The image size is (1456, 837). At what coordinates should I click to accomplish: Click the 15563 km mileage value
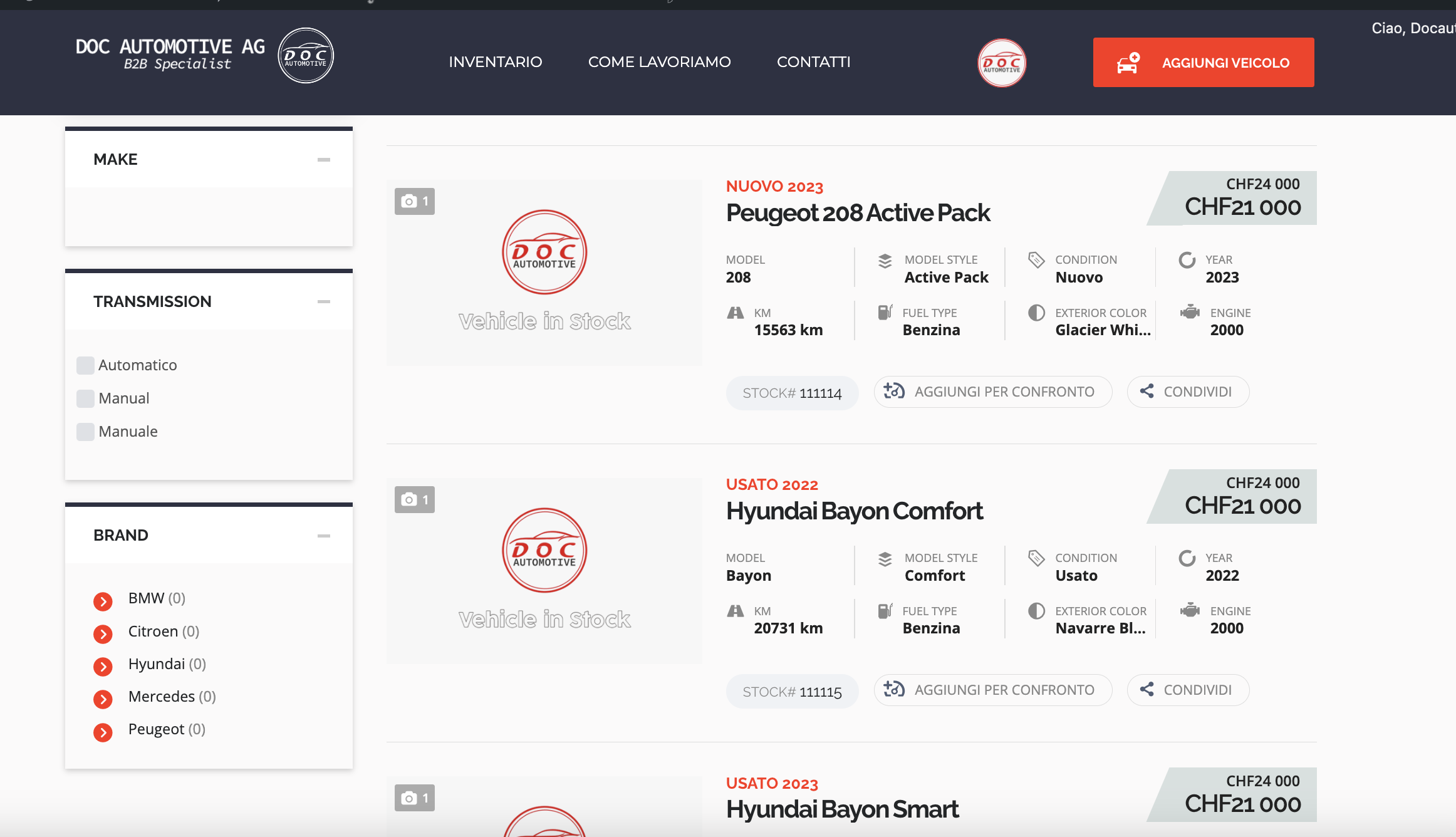coord(788,330)
